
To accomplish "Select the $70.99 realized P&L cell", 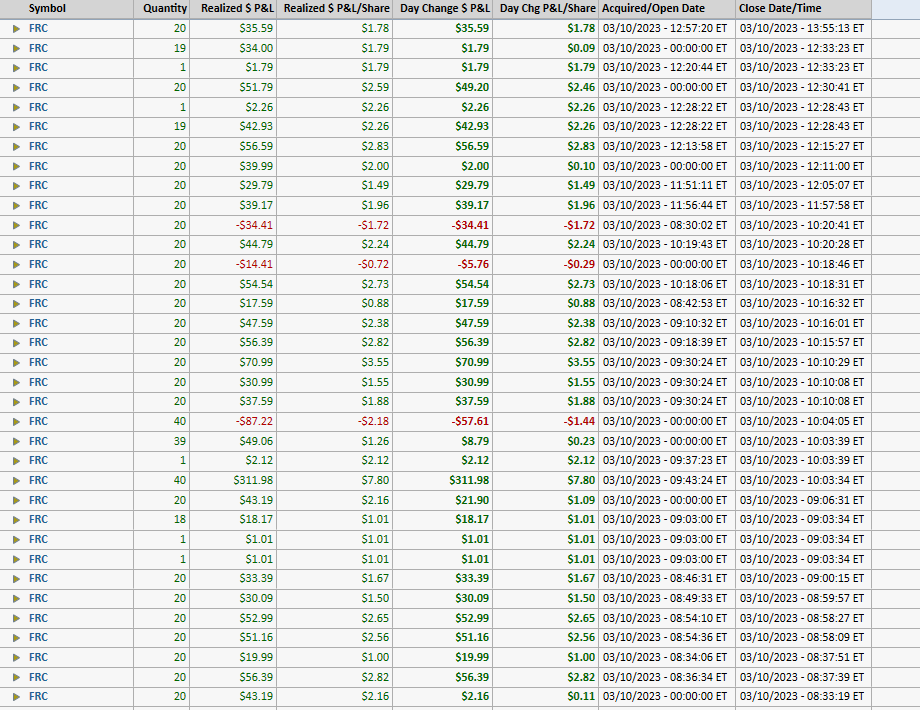I will point(233,363).
